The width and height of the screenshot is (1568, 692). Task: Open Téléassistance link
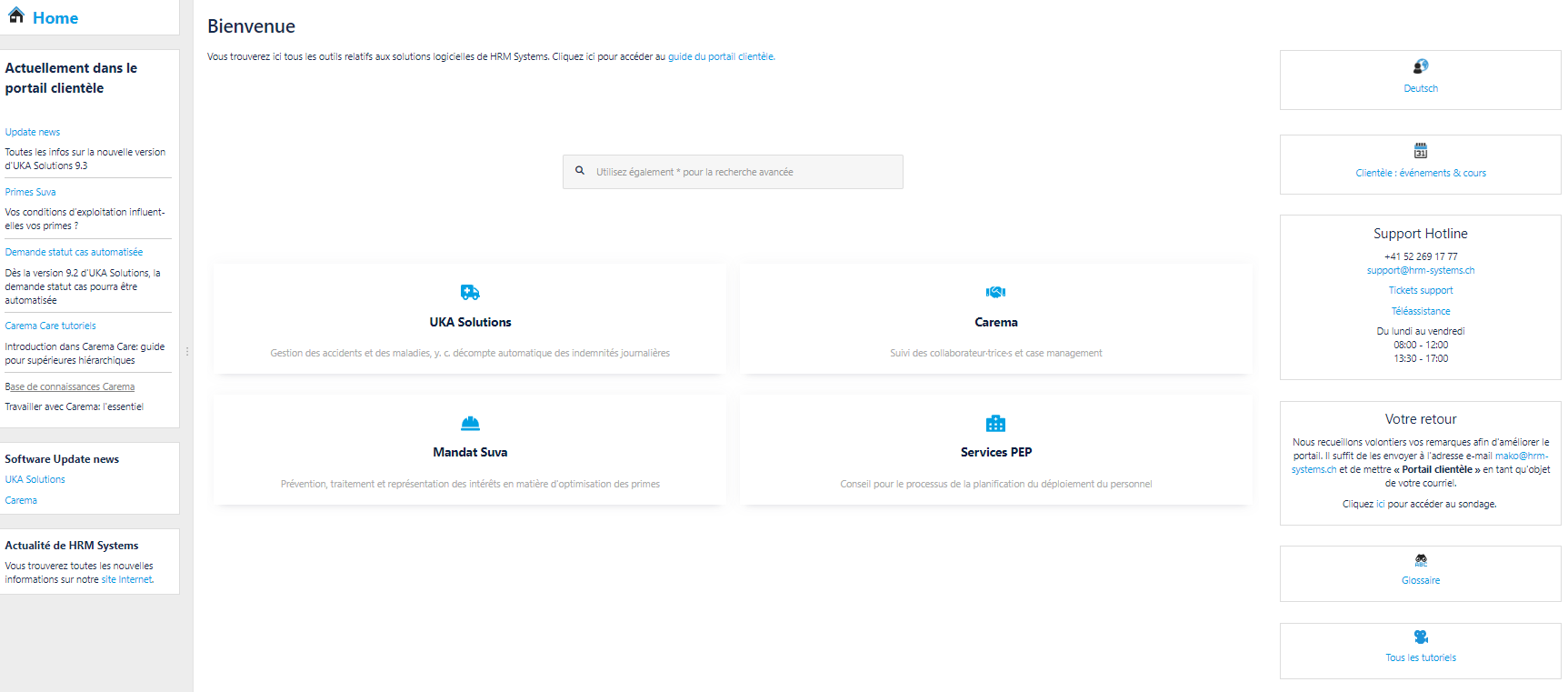tap(1421, 311)
